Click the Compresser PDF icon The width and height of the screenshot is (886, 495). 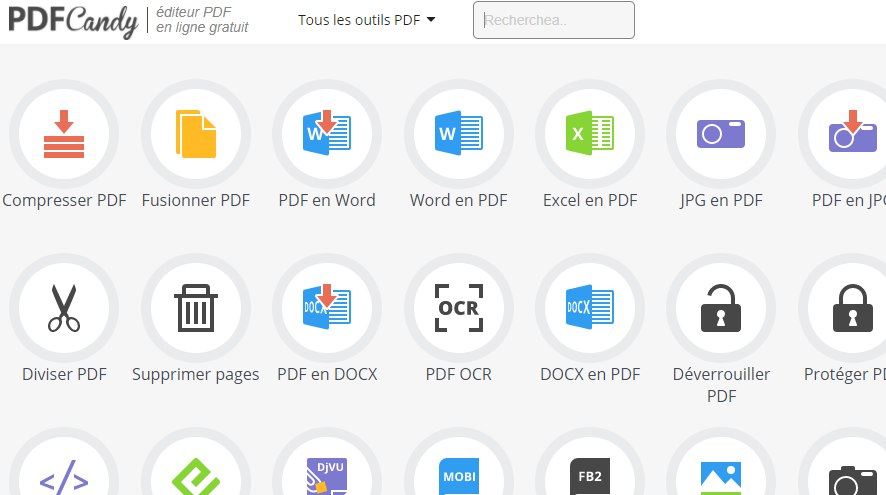point(64,134)
